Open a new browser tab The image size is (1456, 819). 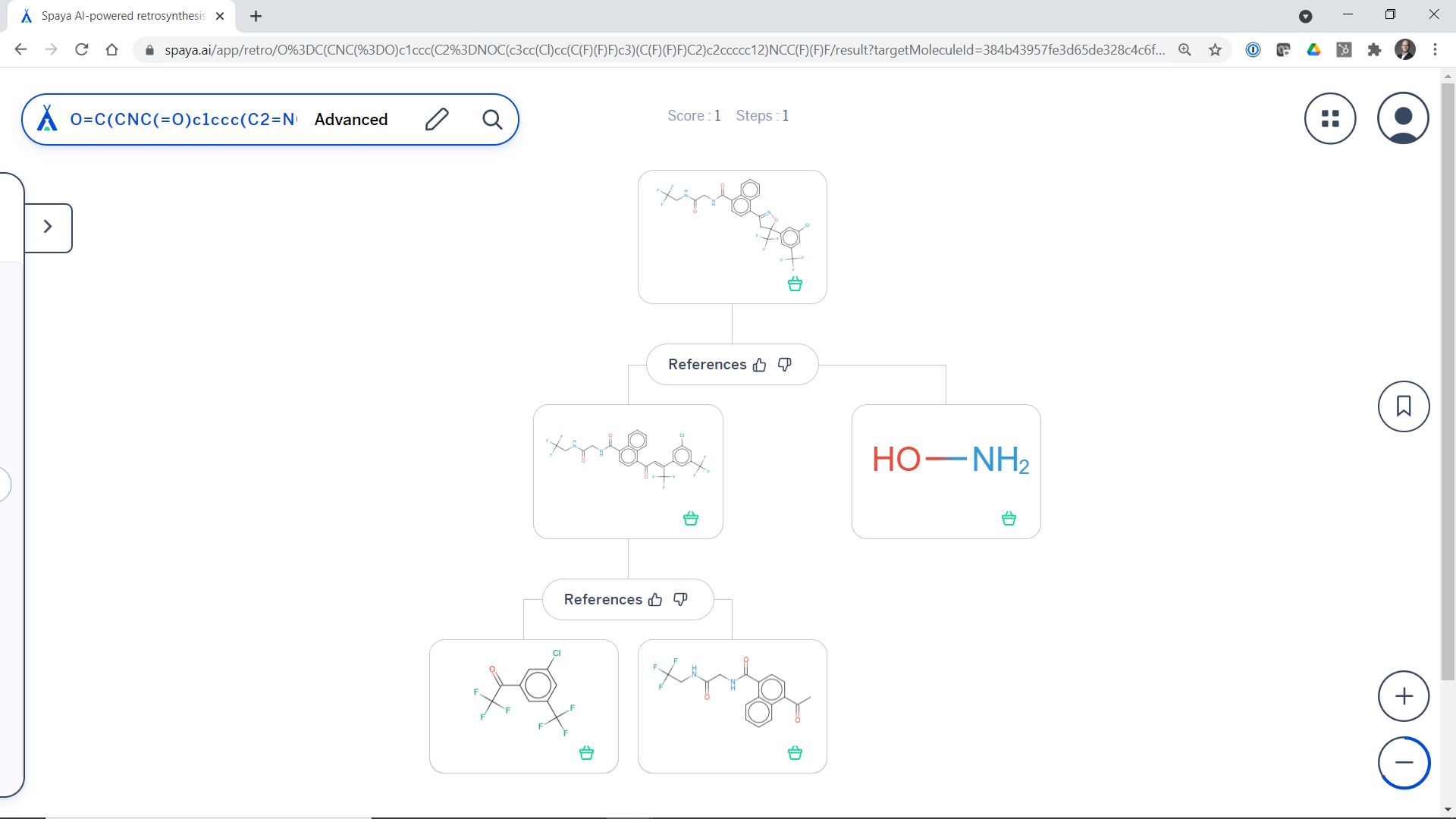[256, 16]
